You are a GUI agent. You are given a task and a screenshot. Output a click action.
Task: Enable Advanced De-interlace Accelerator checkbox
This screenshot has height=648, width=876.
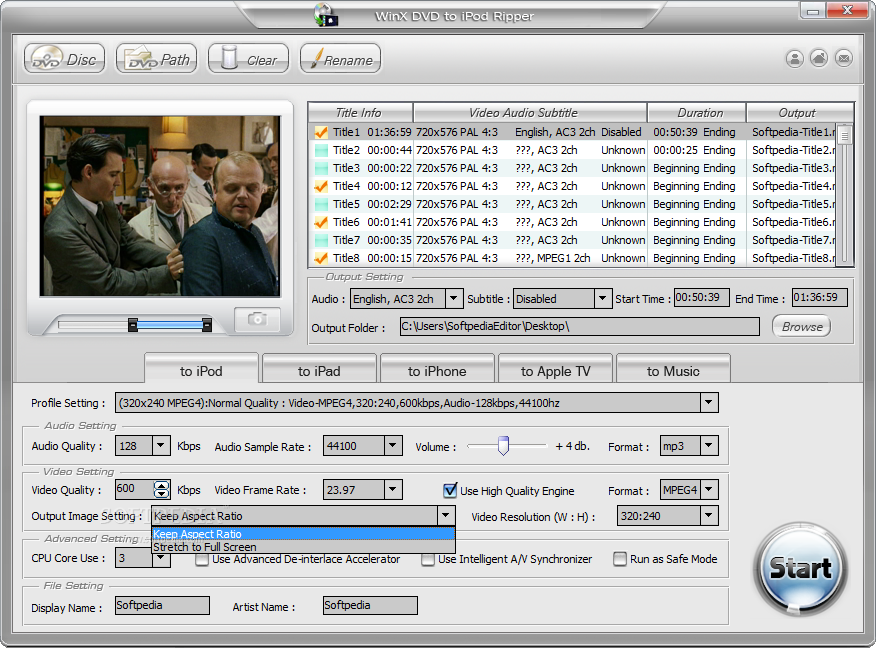click(x=202, y=559)
